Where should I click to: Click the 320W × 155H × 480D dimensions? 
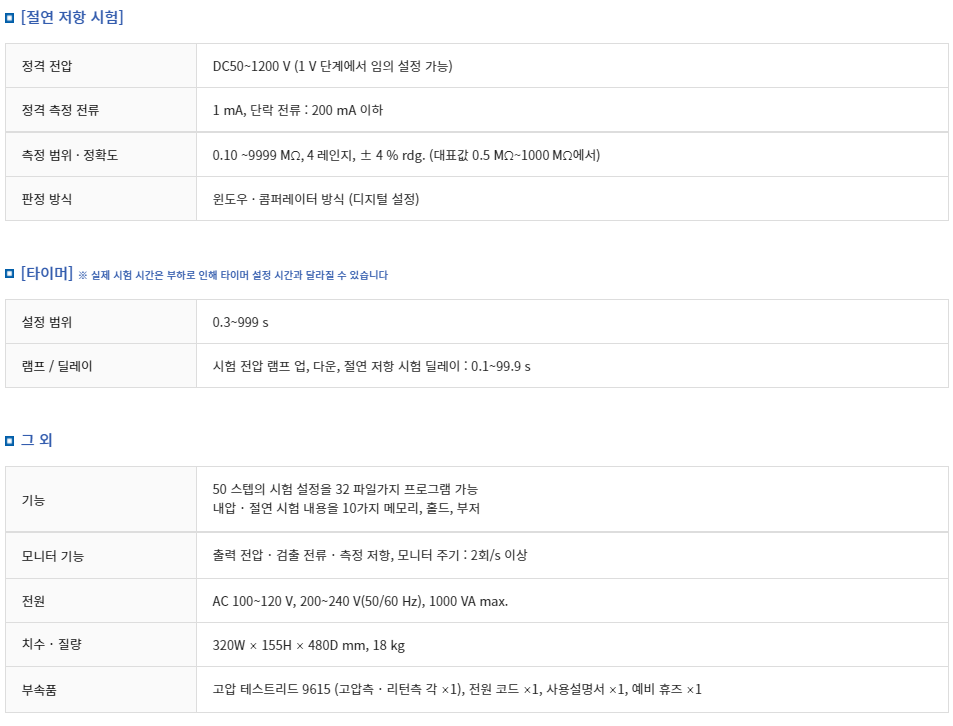pyautogui.click(x=309, y=645)
